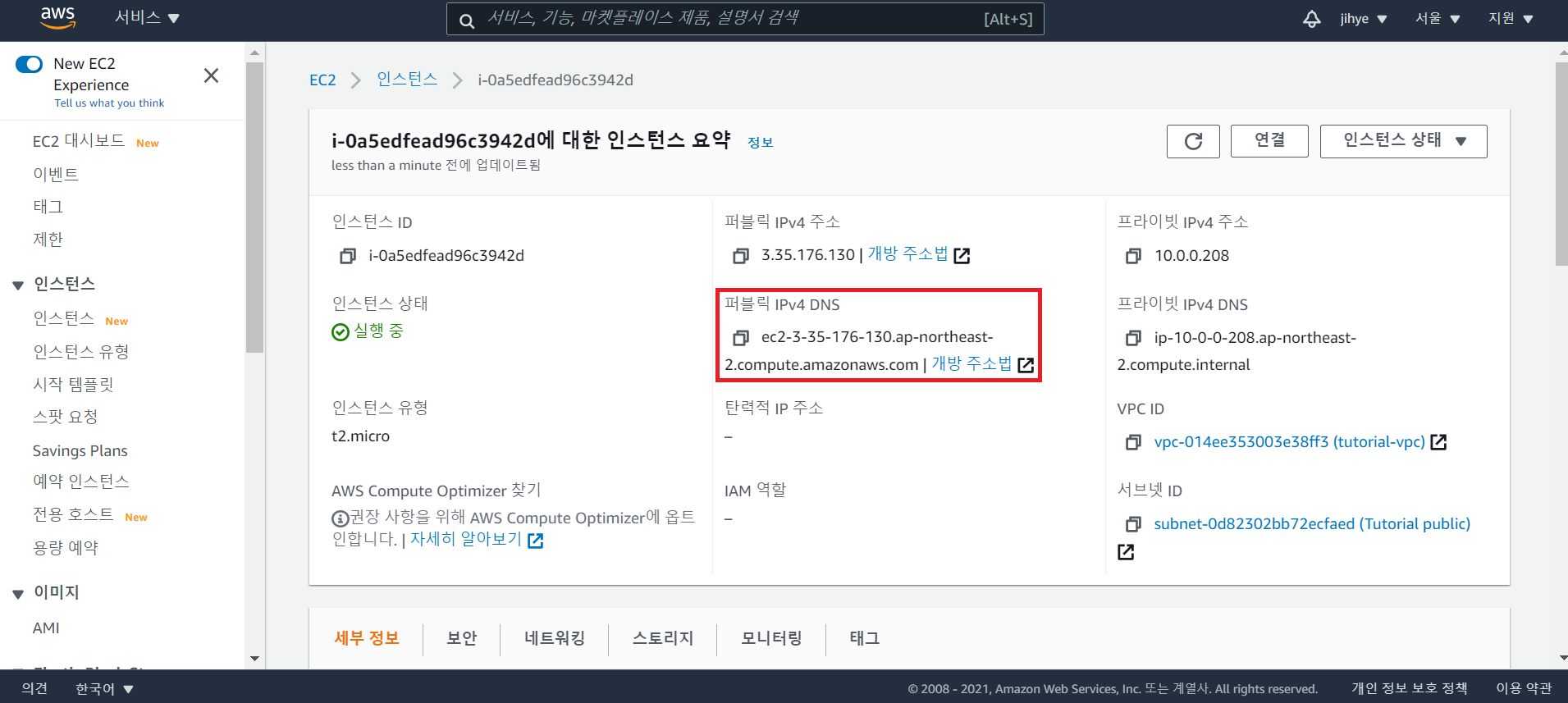
Task: Click Tell us what you think link
Action: [x=109, y=103]
